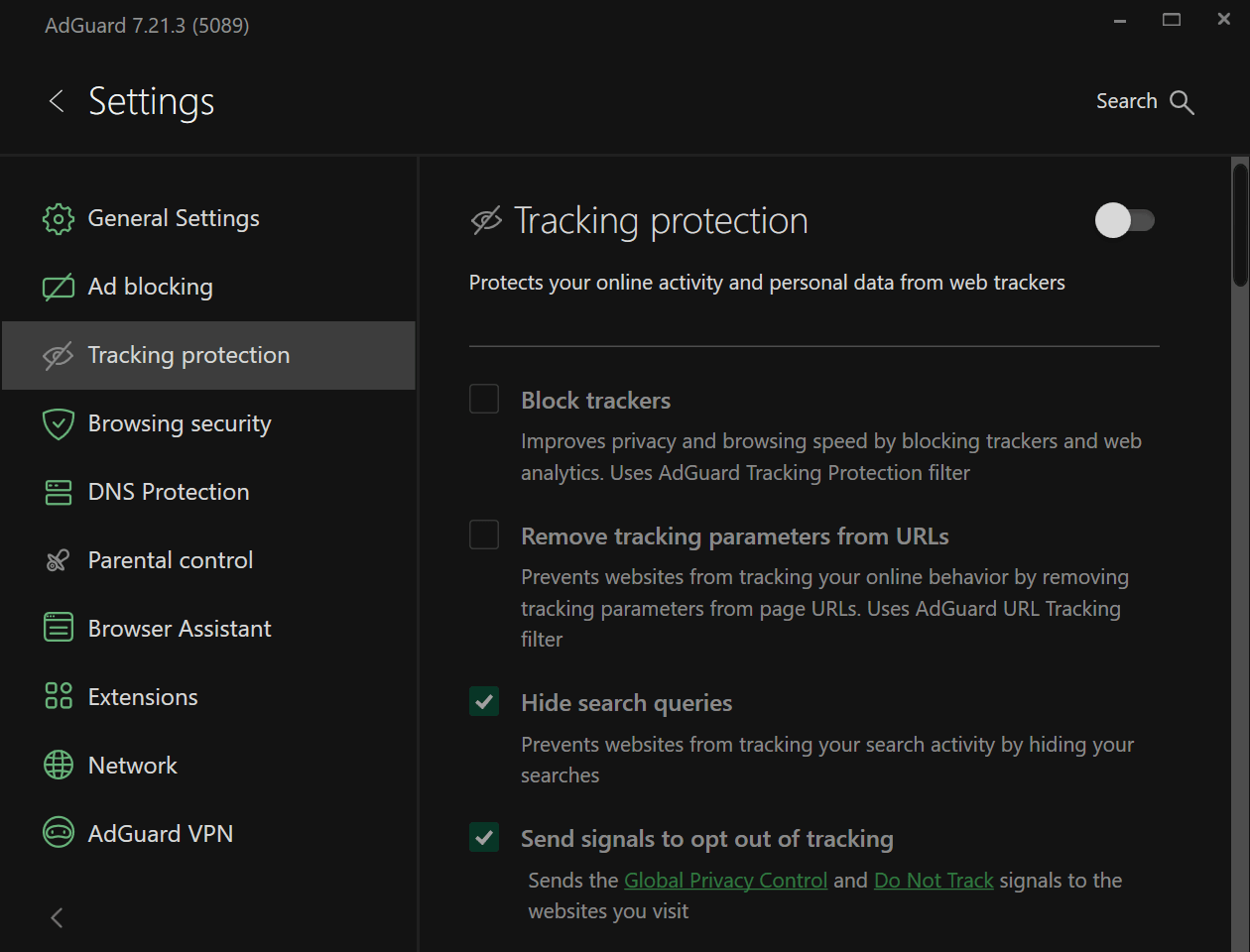Open DNS Protection settings
The width and height of the screenshot is (1250, 952).
pos(208,493)
